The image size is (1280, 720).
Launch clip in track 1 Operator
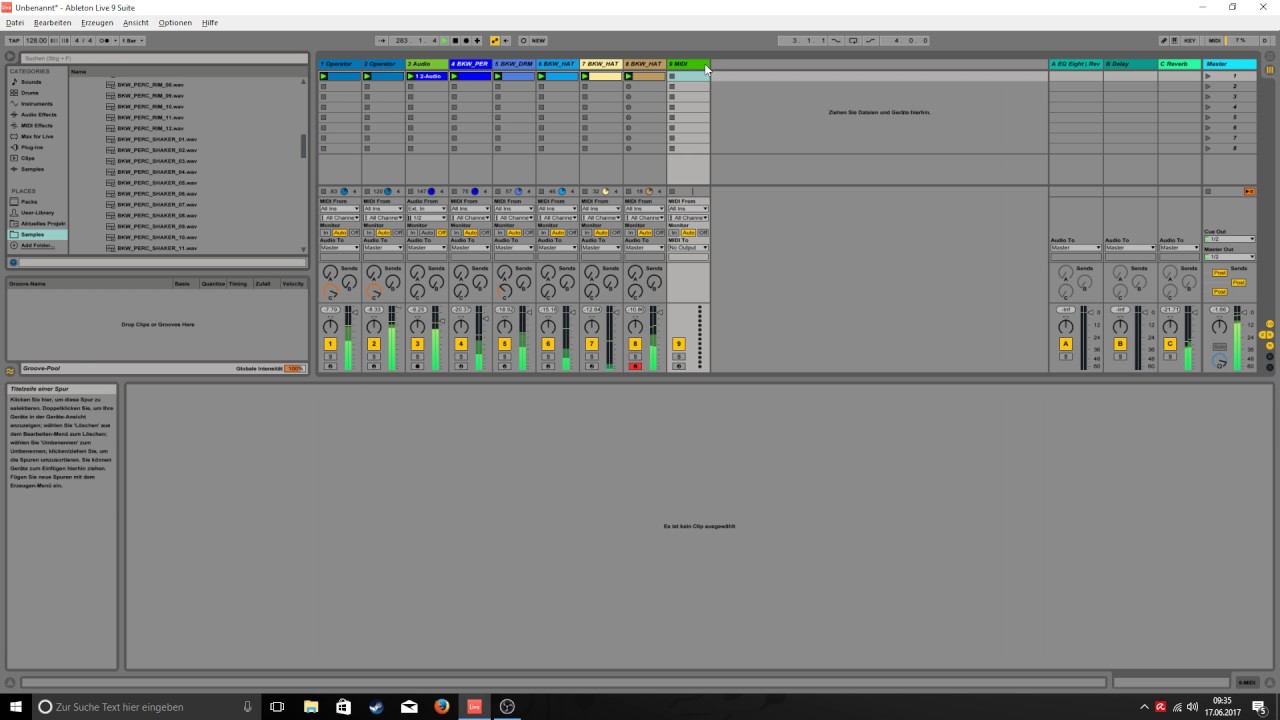point(324,76)
